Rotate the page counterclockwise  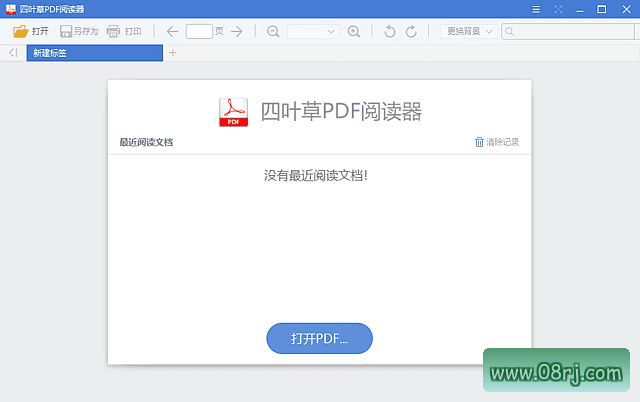390,31
